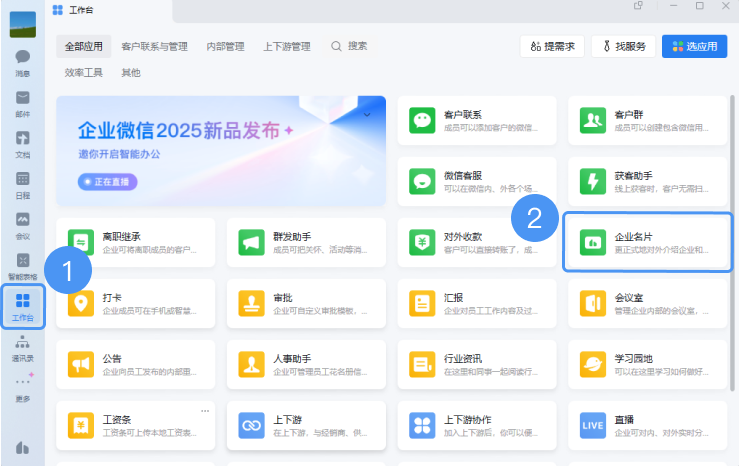This screenshot has width=739, height=466.
Task: Click the 企业微信2025新品发布 banner title
Action: point(179,130)
